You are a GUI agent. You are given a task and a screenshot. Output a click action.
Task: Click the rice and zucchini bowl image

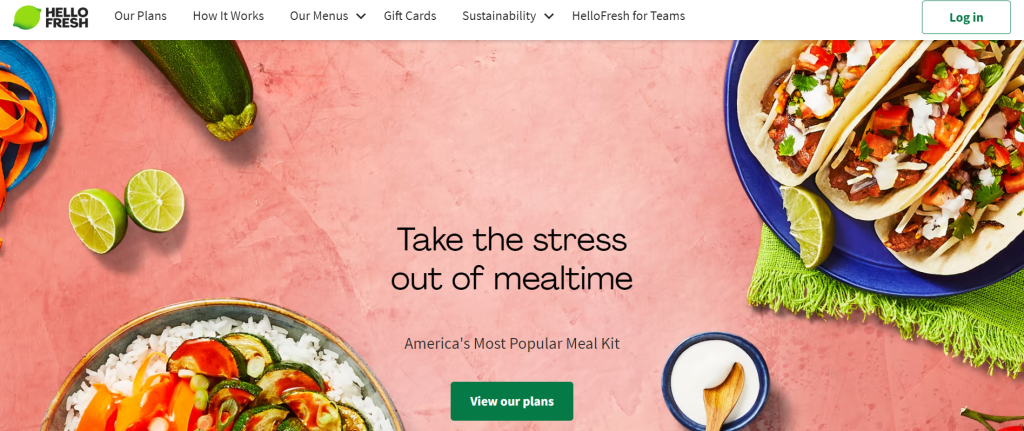pyautogui.click(x=222, y=369)
